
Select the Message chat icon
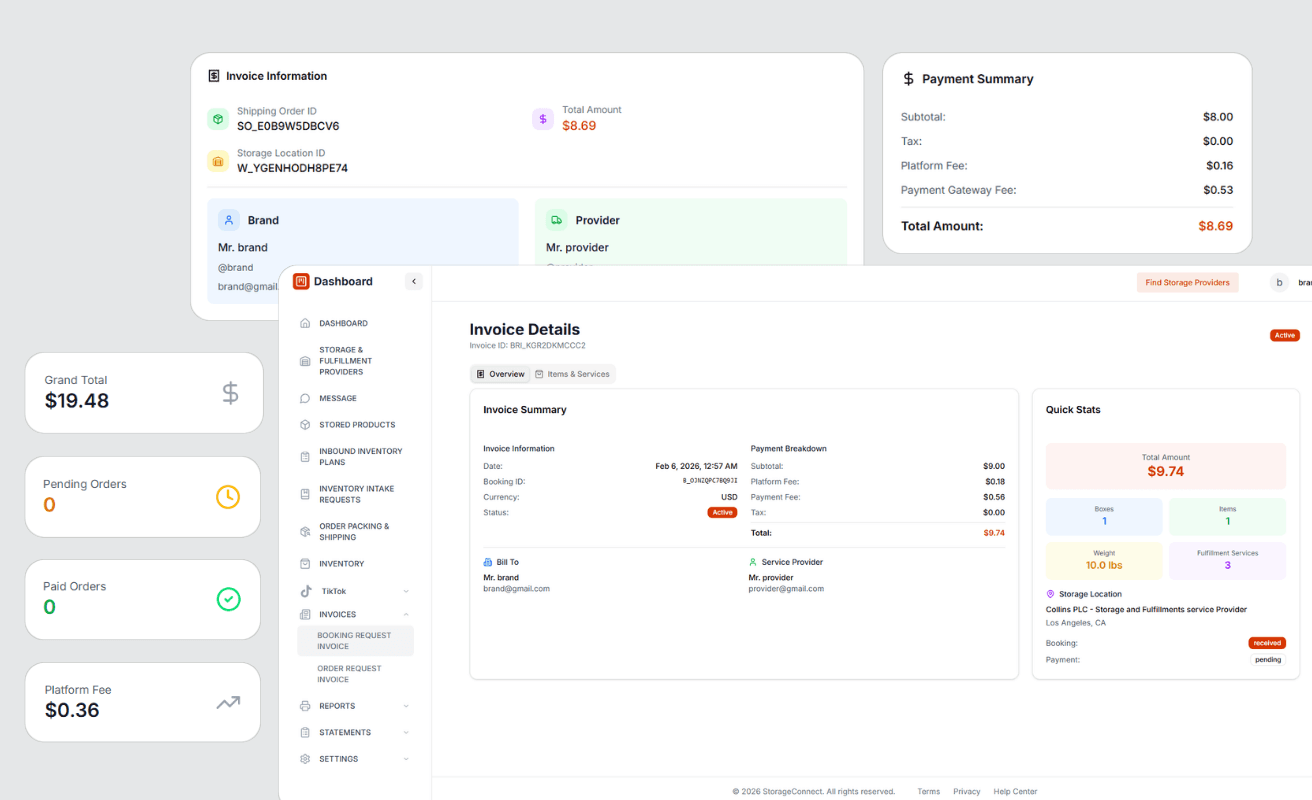(303, 397)
